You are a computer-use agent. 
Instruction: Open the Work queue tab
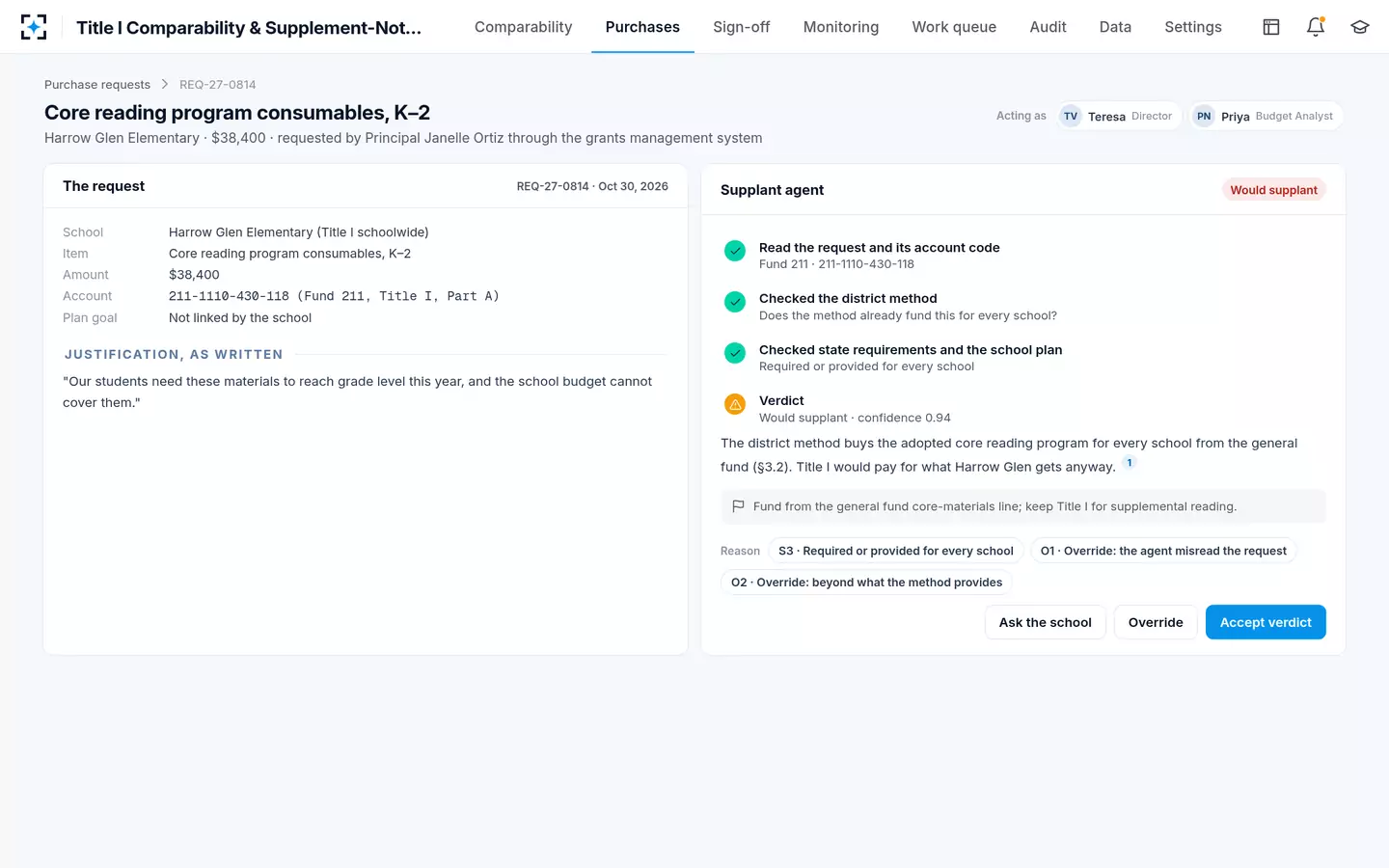954,27
